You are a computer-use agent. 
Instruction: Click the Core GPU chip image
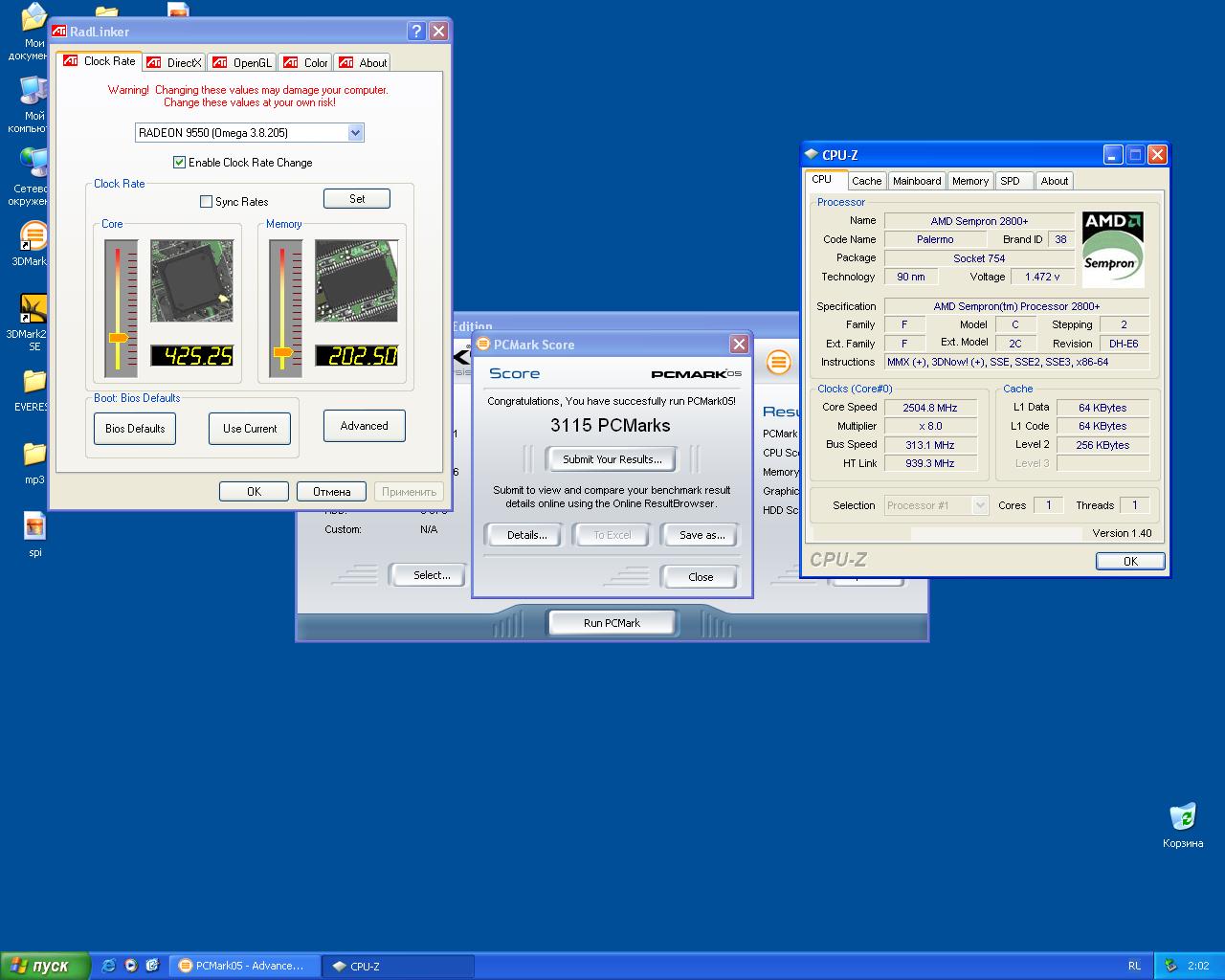tap(192, 280)
